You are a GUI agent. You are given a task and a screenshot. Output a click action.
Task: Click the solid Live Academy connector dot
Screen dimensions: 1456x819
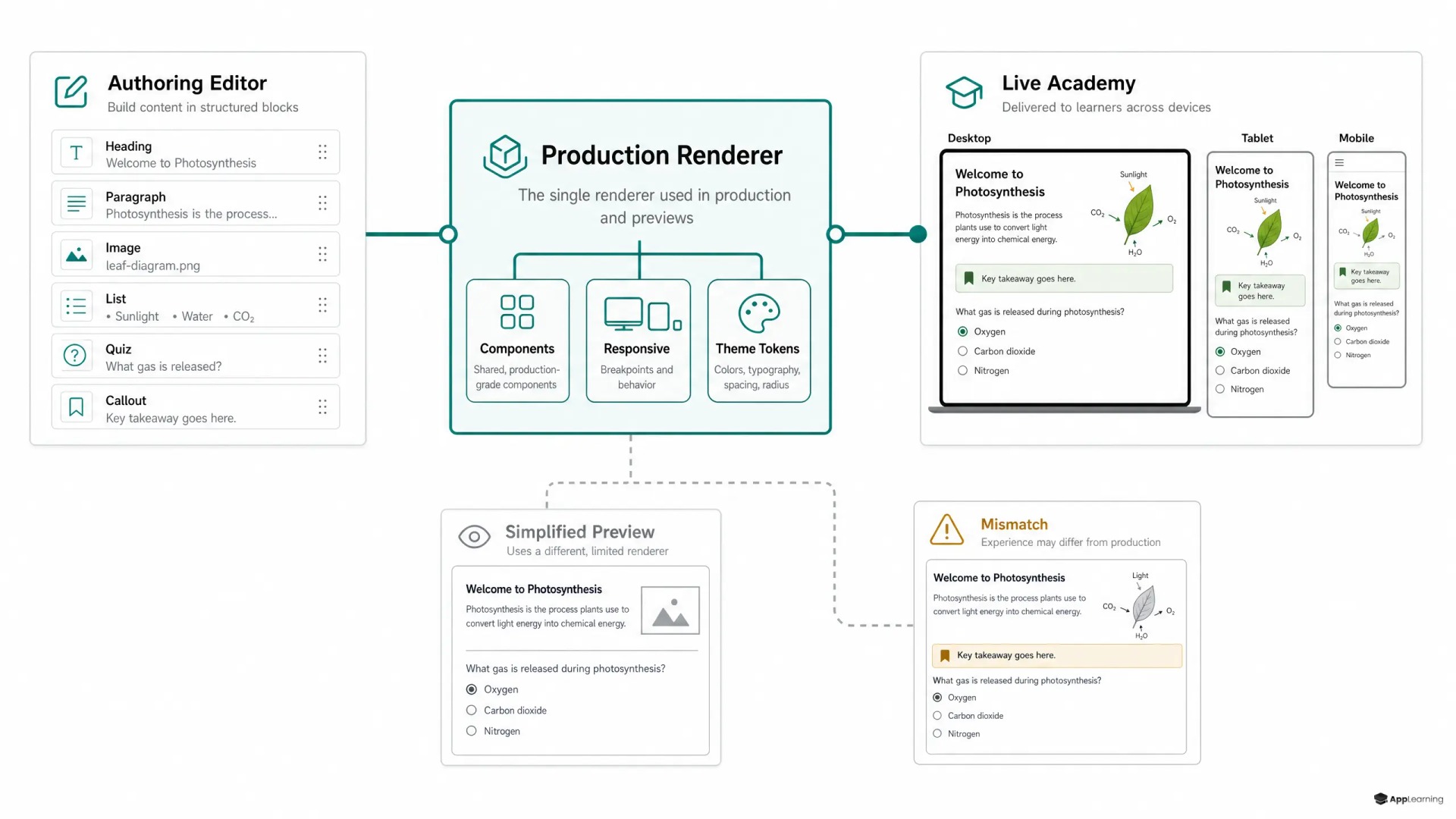click(x=918, y=234)
